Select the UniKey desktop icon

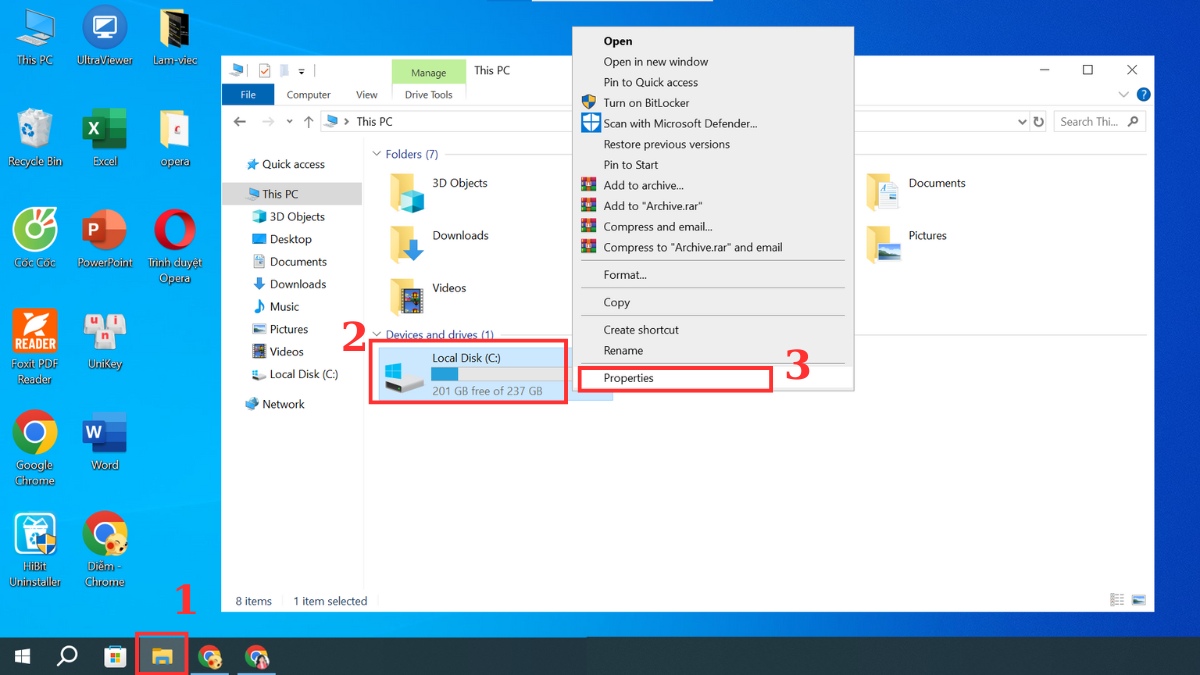coord(105,339)
